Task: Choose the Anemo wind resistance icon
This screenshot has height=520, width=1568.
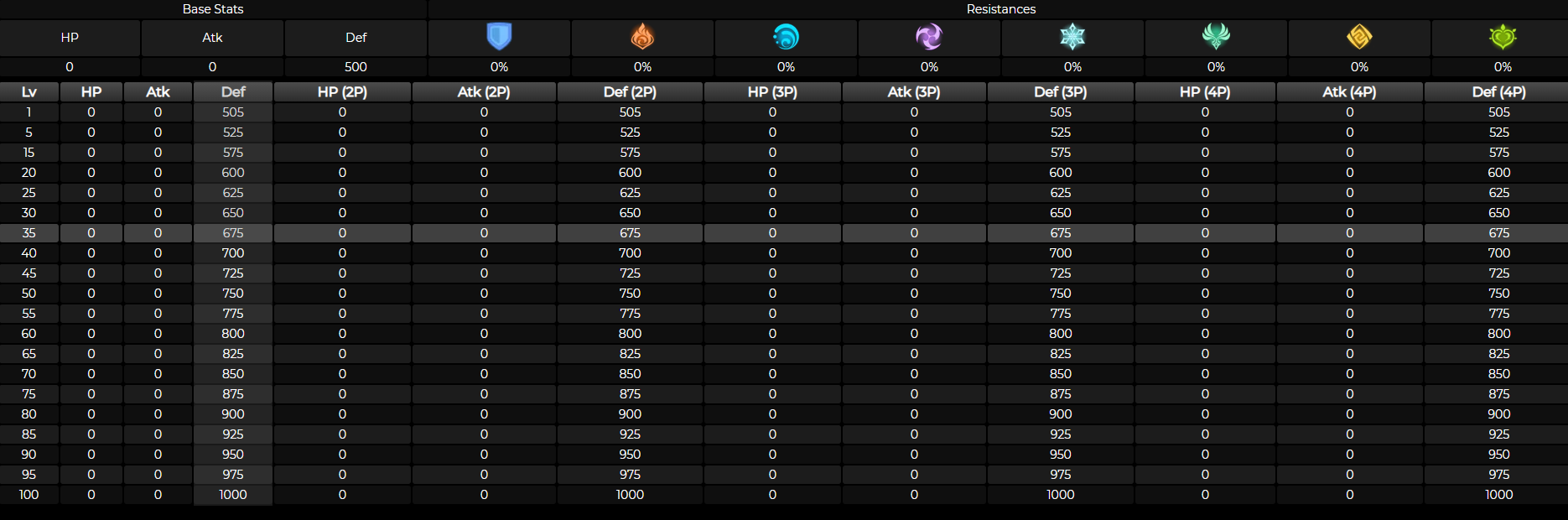Action: (x=1216, y=37)
